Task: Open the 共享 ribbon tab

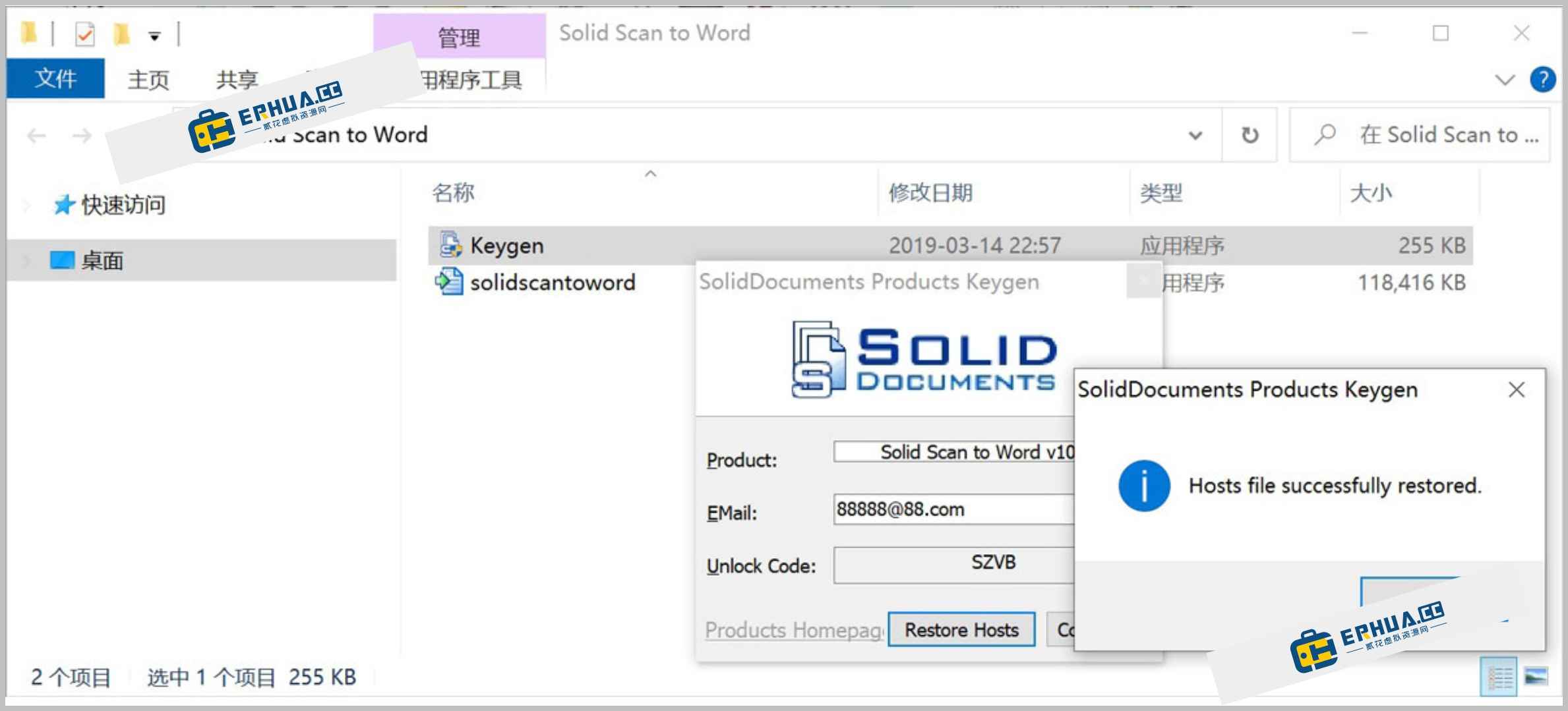Action: (x=237, y=80)
